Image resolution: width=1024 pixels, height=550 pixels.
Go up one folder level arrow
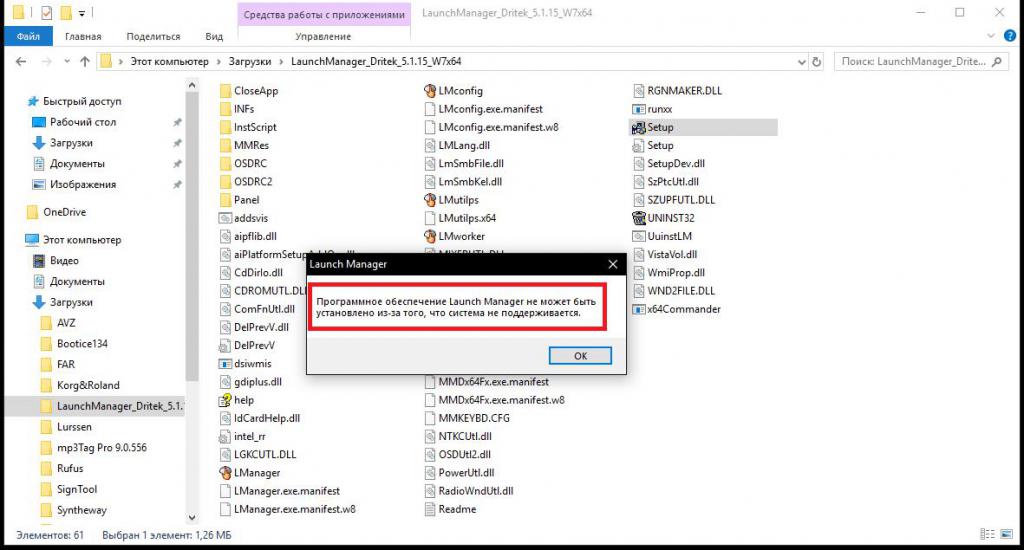tap(85, 61)
